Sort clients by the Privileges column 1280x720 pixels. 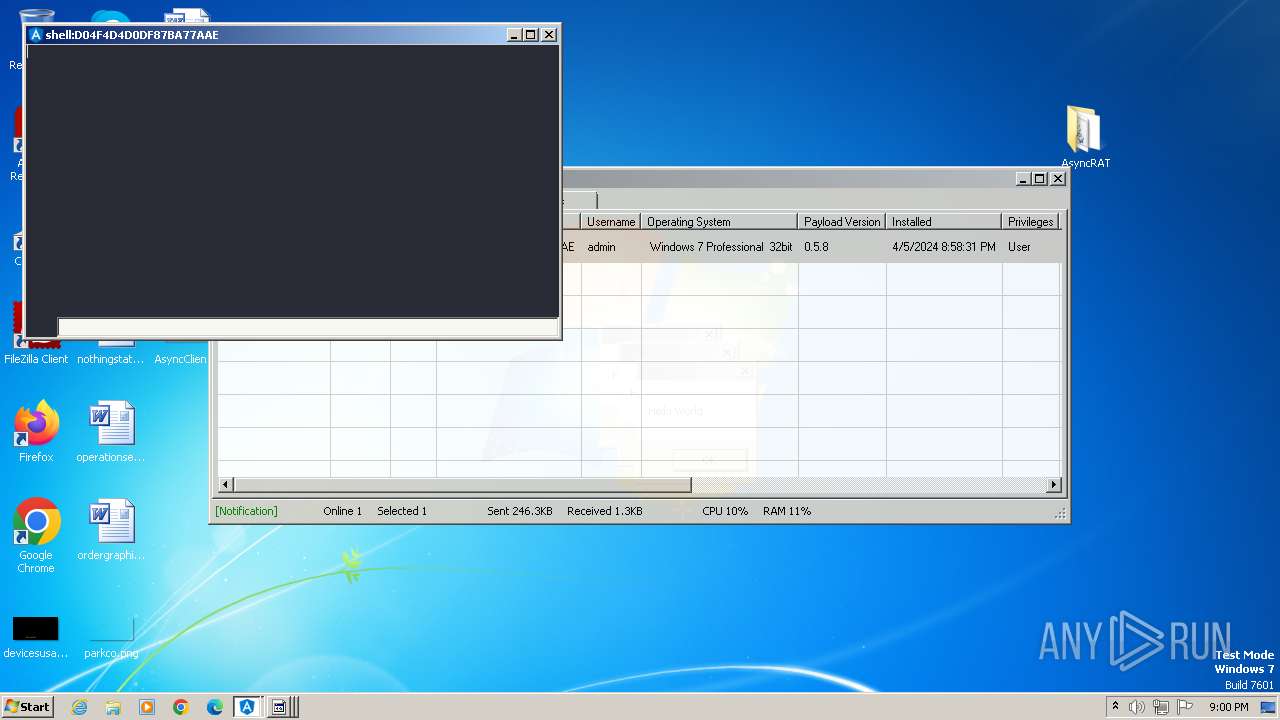1030,222
